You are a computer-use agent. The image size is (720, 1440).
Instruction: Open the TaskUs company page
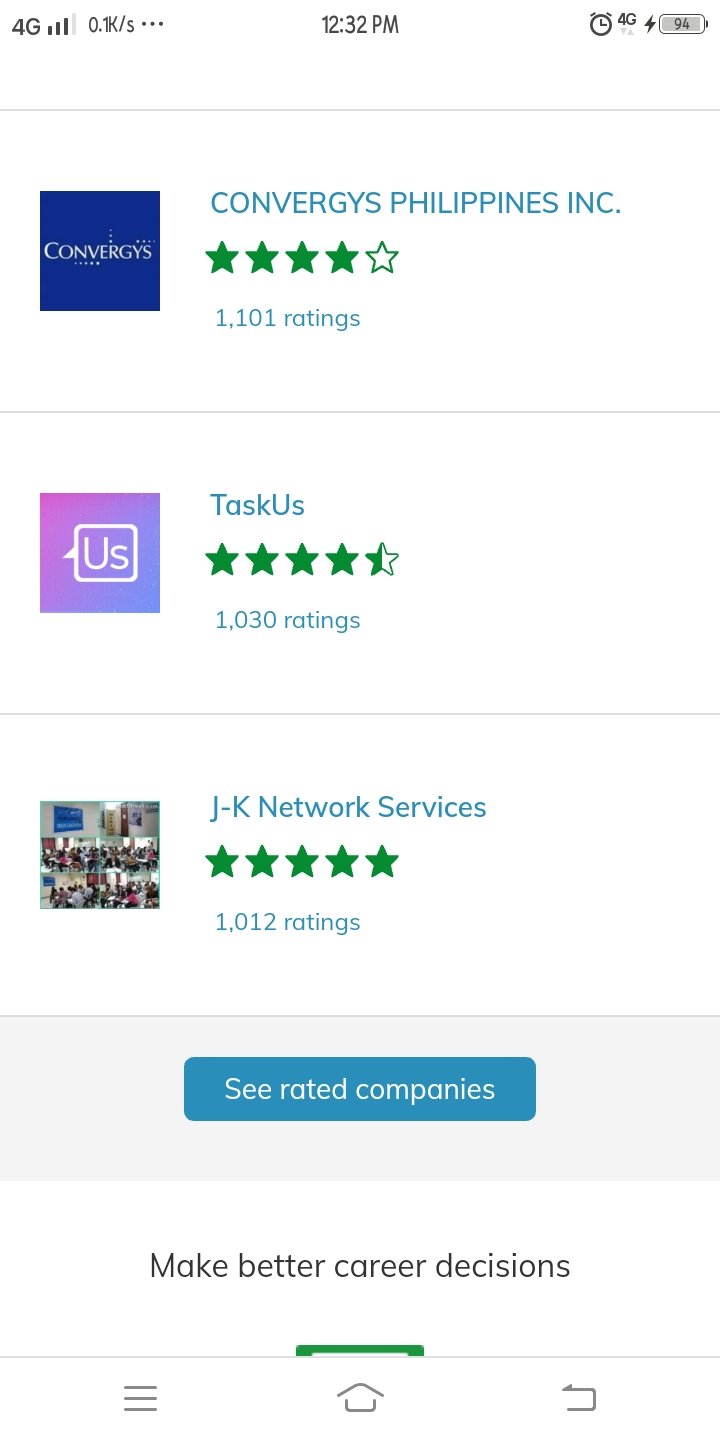(x=257, y=505)
